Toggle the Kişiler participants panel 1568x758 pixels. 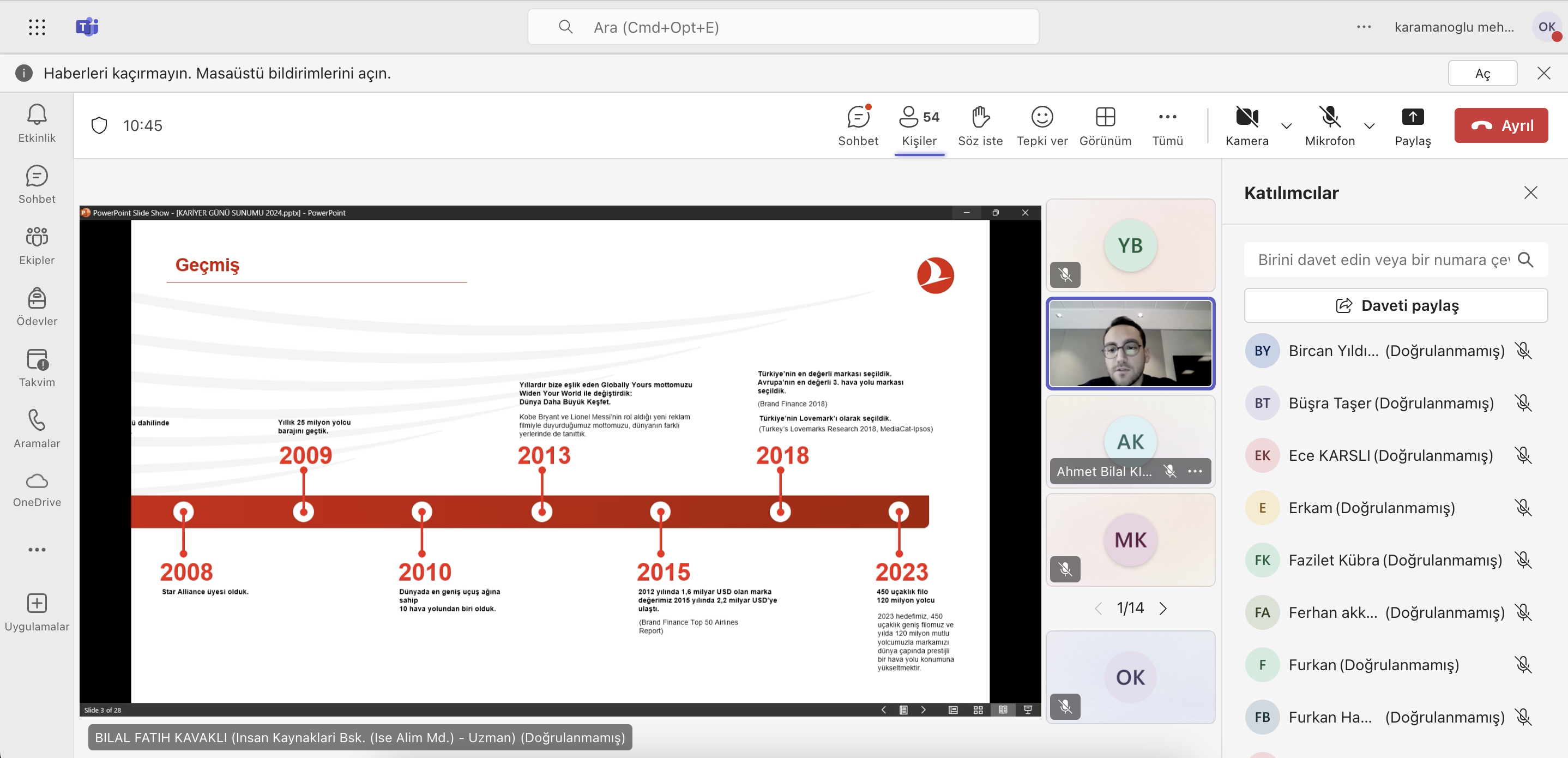pos(919,125)
